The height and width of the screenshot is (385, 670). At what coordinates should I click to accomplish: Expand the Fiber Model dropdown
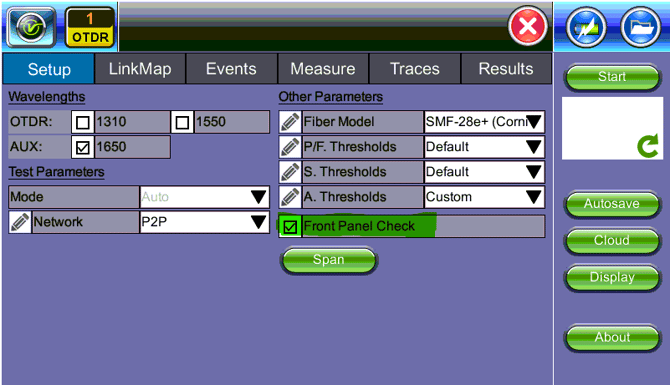484,122
